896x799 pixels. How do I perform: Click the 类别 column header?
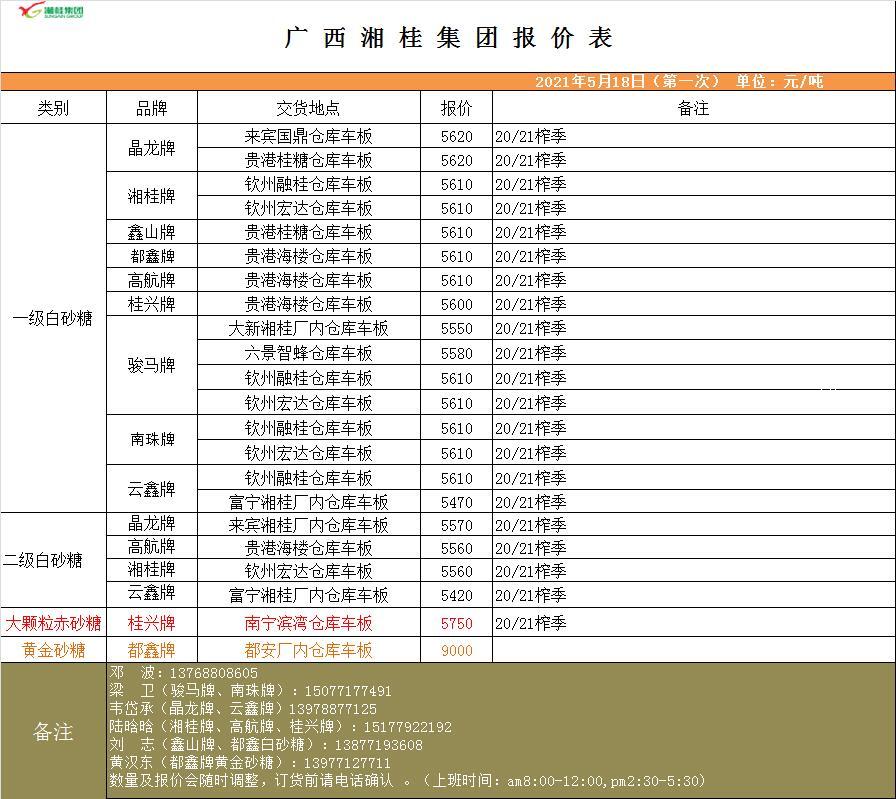(x=53, y=108)
